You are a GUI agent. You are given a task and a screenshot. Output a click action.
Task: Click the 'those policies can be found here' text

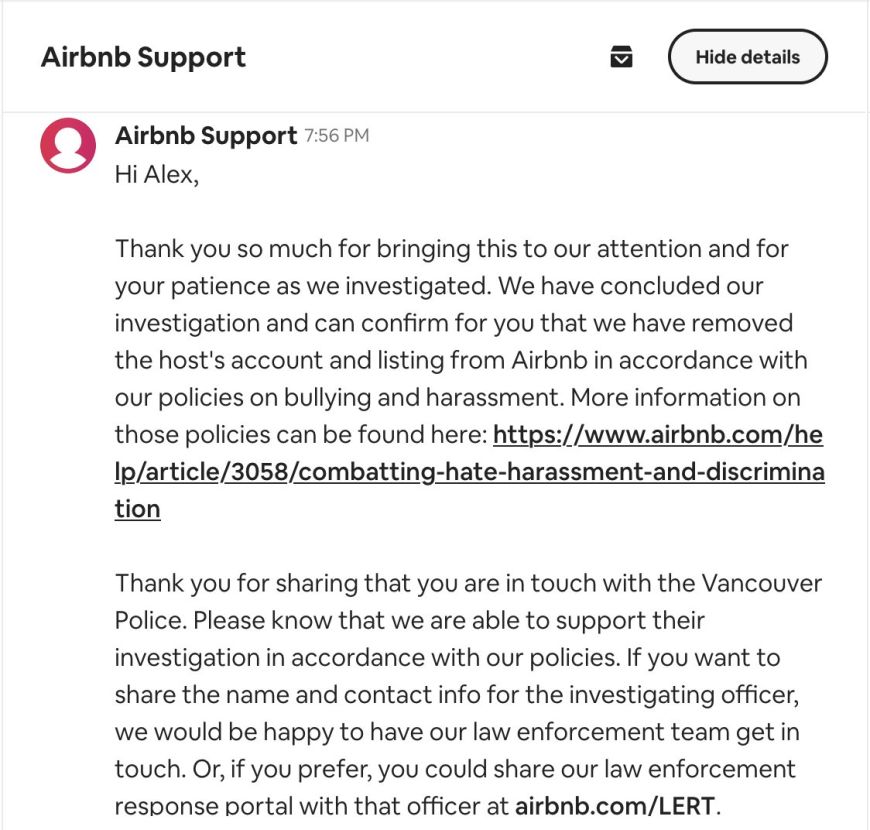pyautogui.click(x=301, y=435)
